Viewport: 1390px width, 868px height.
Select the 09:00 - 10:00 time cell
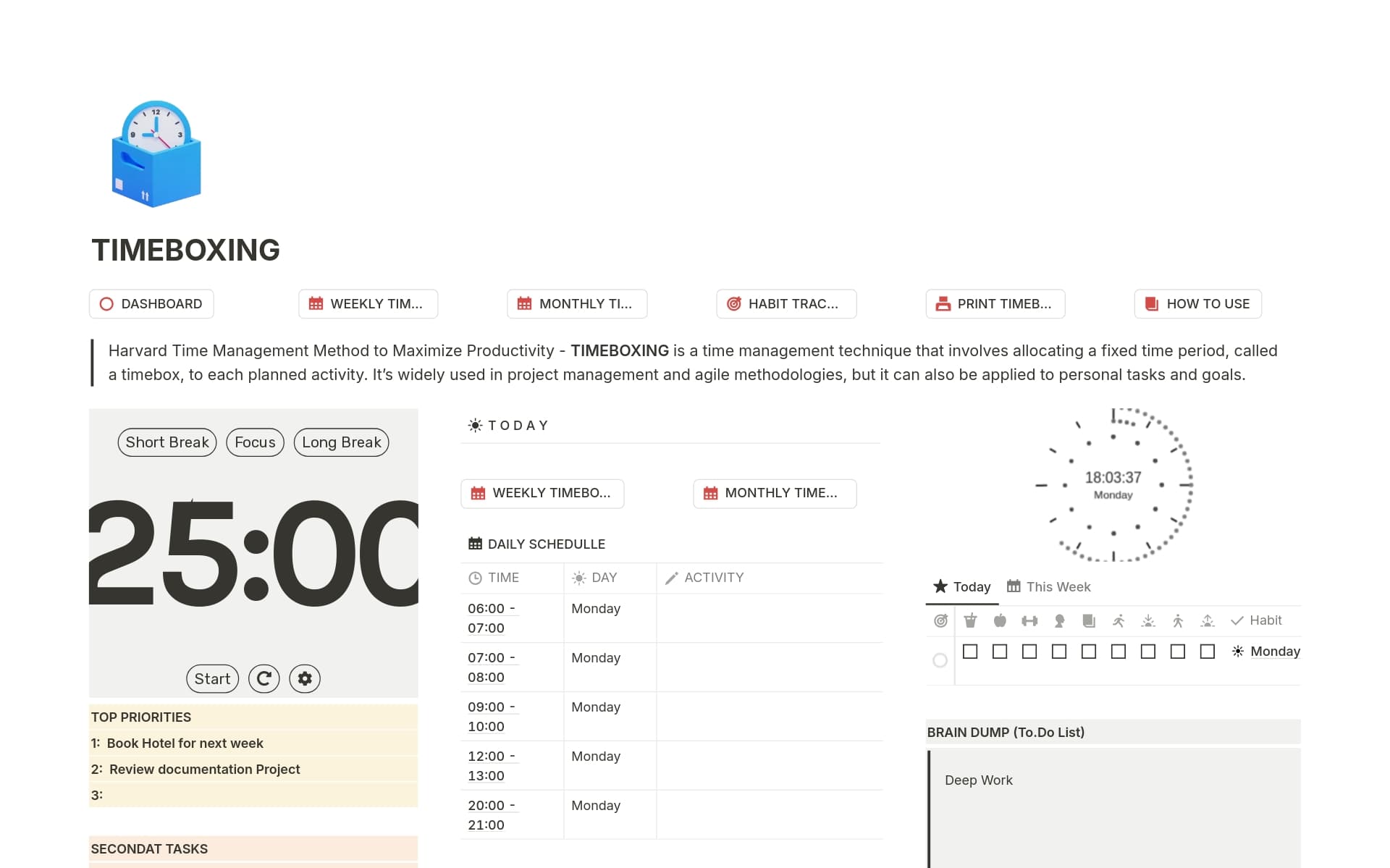[512, 717]
